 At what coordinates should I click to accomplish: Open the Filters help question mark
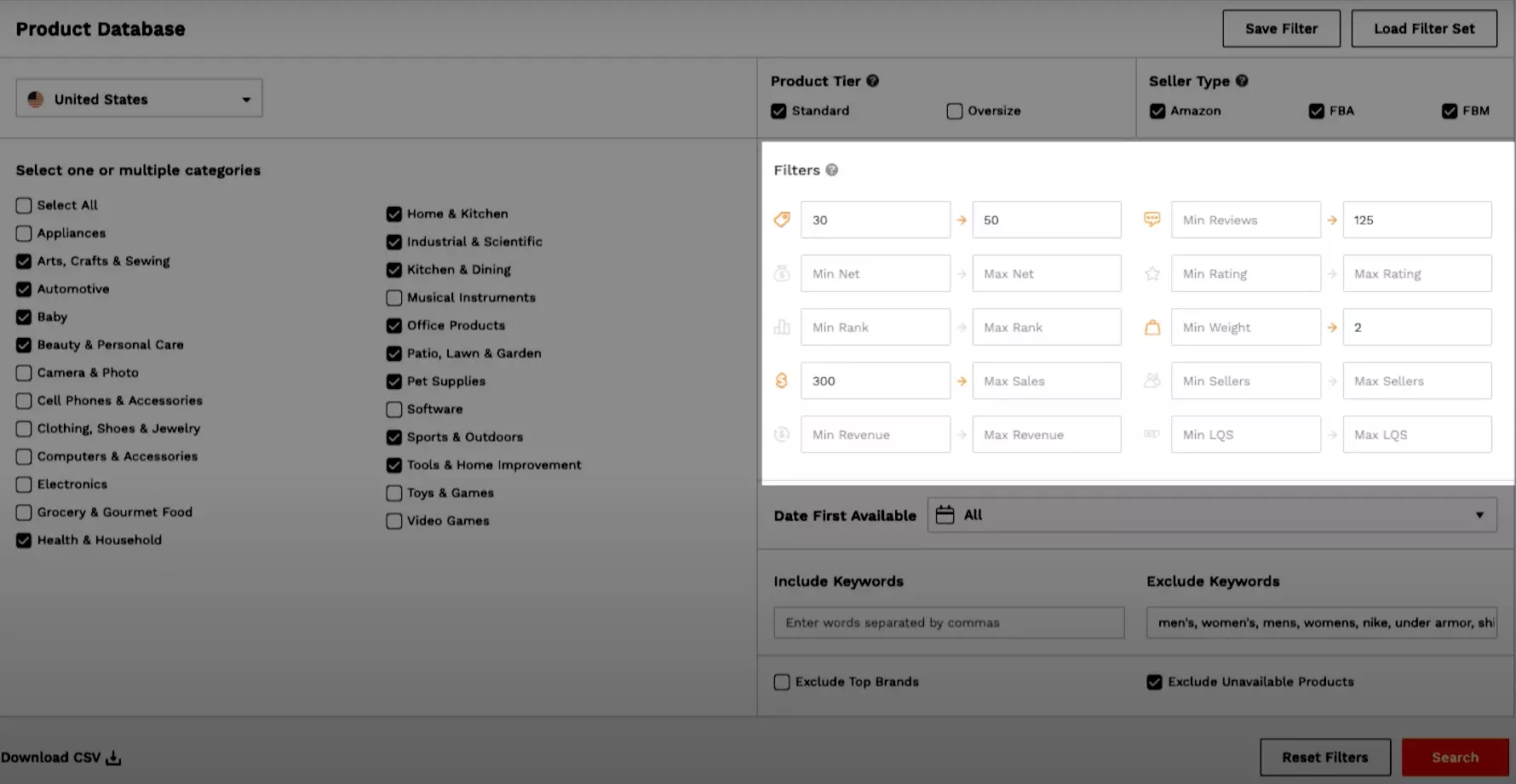832,169
